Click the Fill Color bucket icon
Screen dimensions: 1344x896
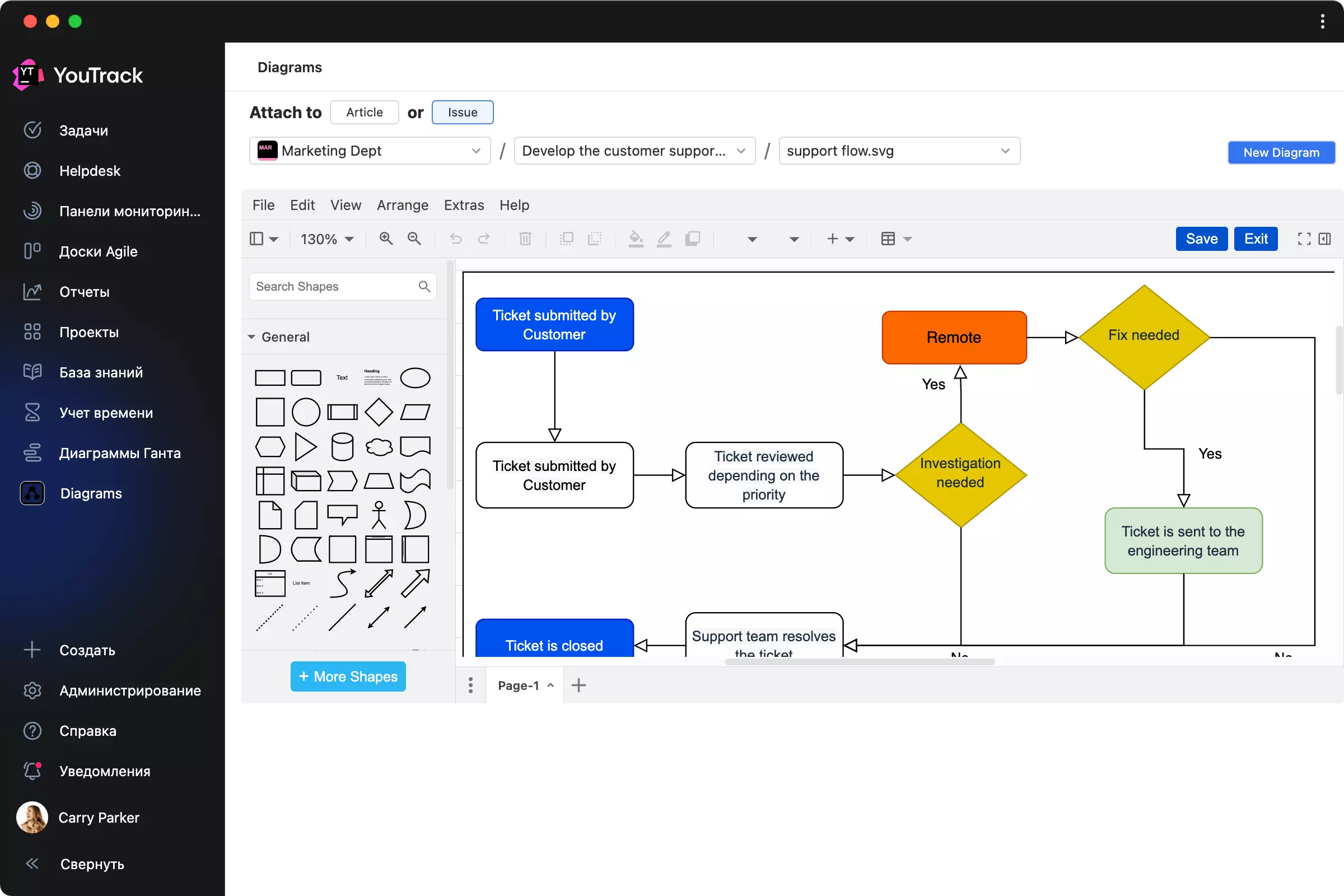[x=636, y=239]
